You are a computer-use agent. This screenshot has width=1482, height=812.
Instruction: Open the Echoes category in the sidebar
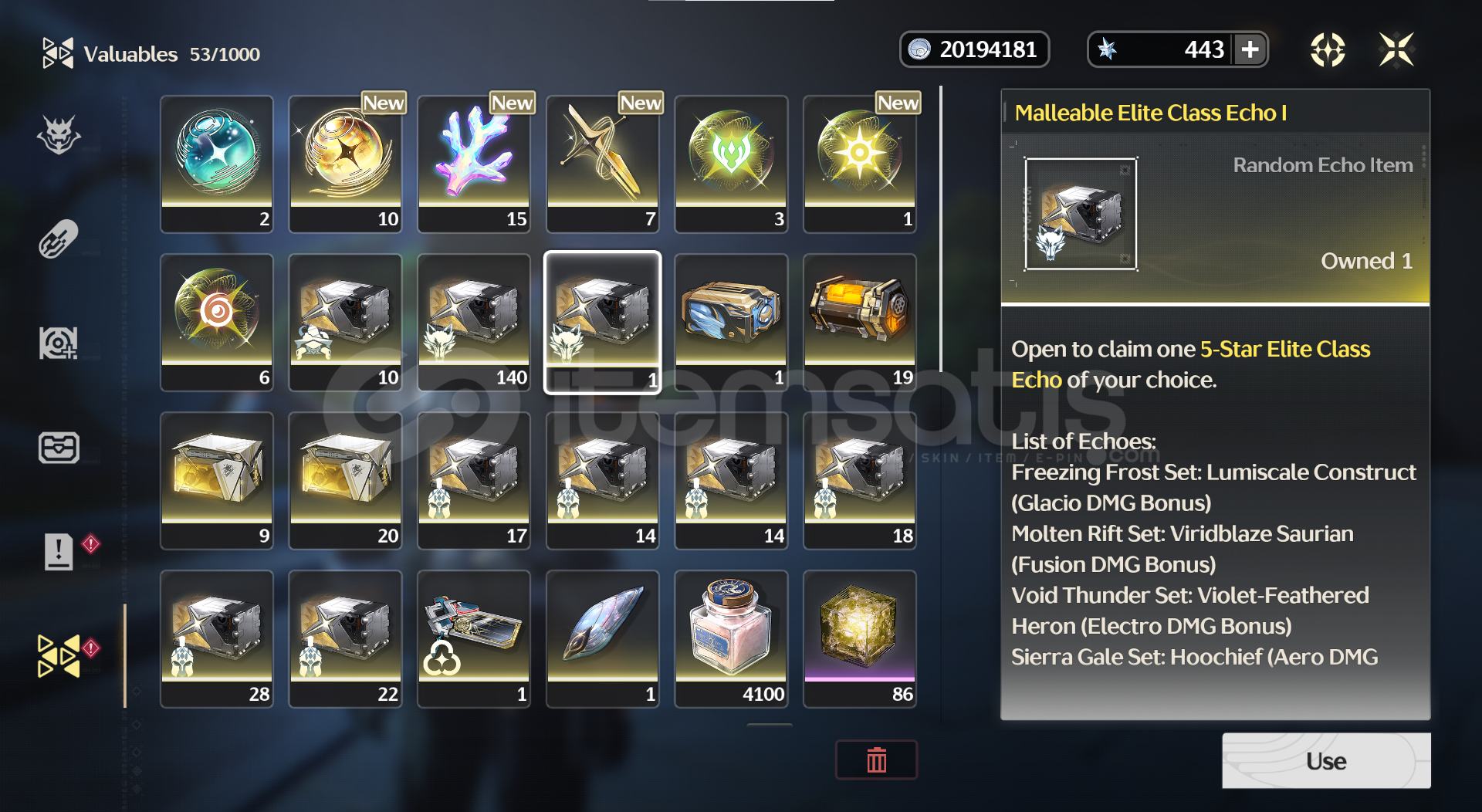point(59,135)
